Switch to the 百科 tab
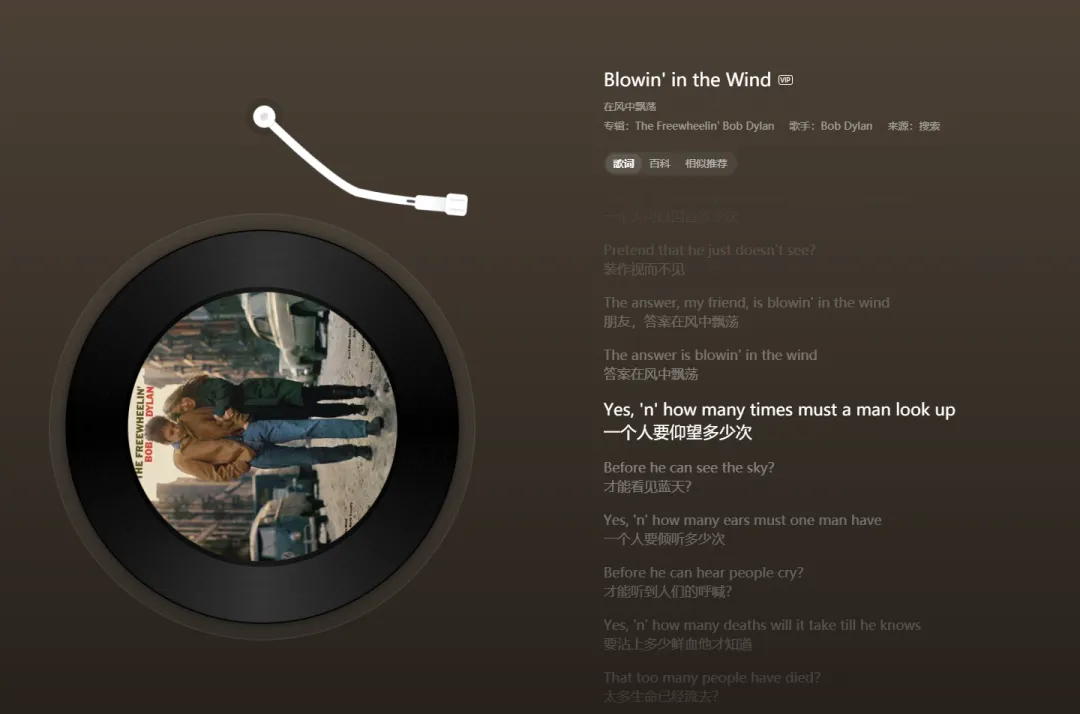The width and height of the screenshot is (1080, 714). (659, 163)
